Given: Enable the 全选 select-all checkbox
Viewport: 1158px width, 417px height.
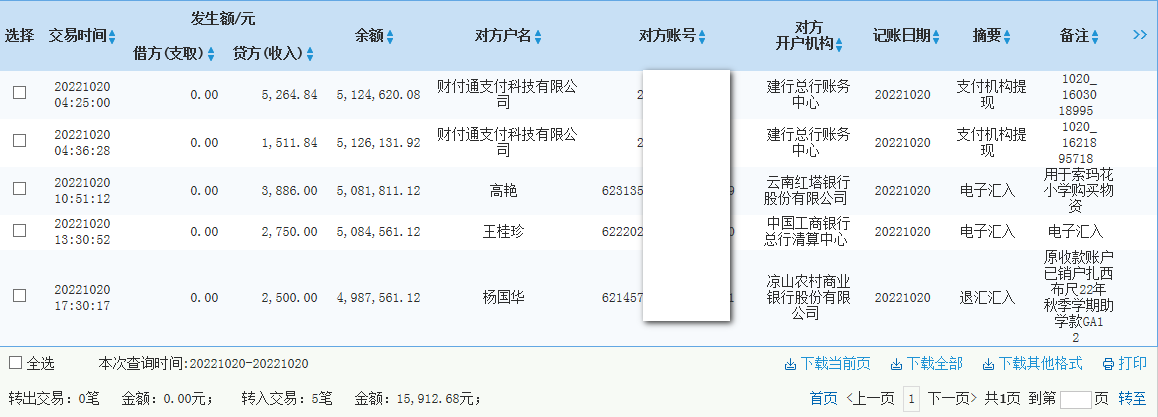Looking at the screenshot, I should coord(16,362).
